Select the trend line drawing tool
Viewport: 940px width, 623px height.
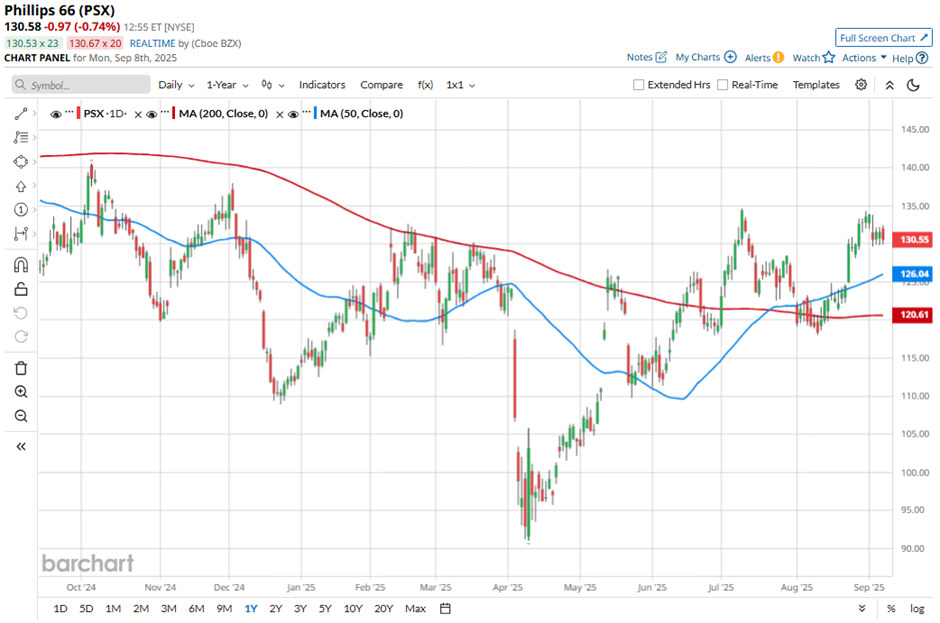(x=21, y=114)
